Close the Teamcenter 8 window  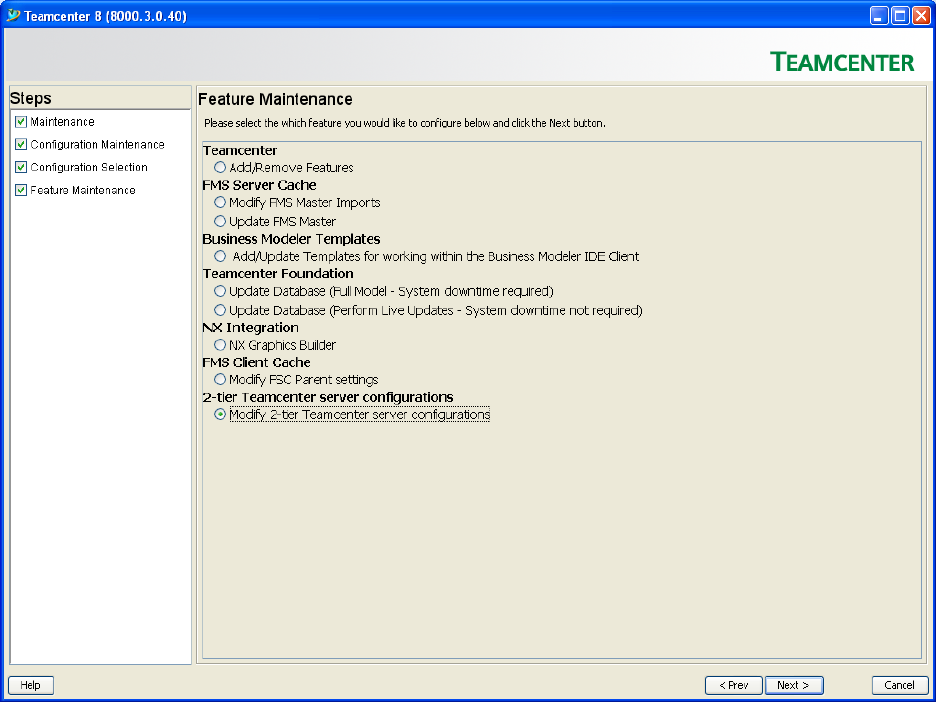point(921,16)
